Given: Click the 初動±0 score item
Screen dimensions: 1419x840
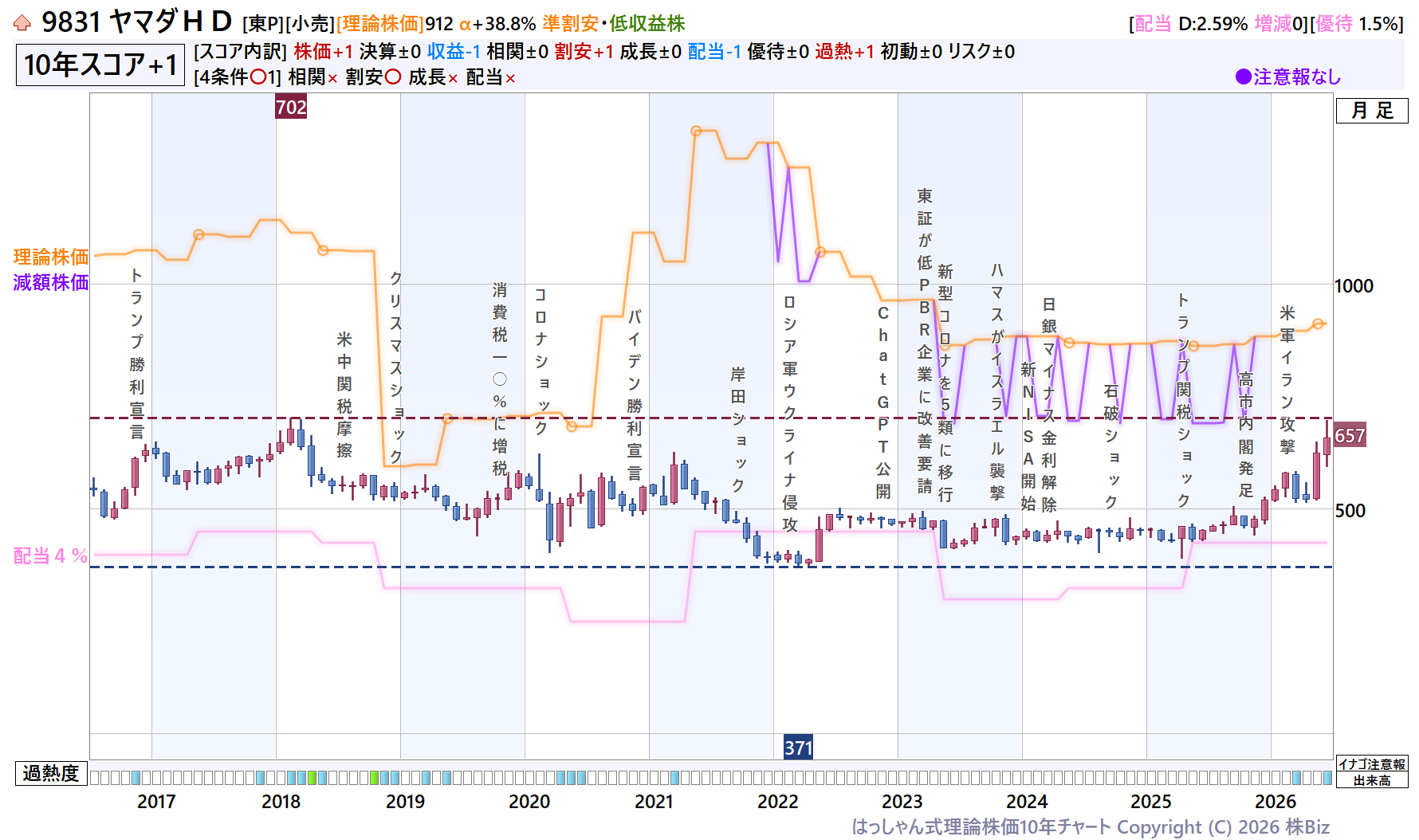Looking at the screenshot, I should click(x=911, y=52).
